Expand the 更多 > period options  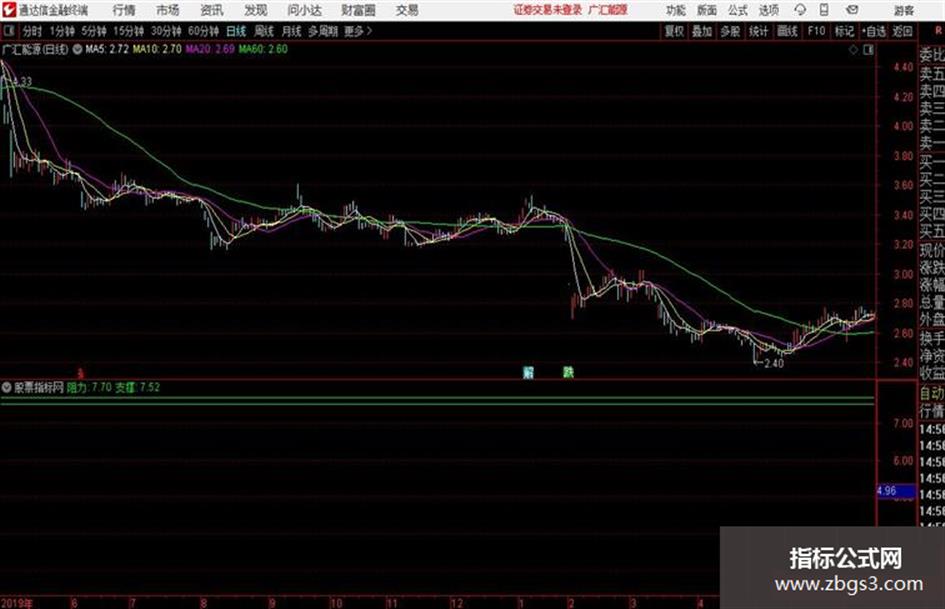(x=359, y=31)
